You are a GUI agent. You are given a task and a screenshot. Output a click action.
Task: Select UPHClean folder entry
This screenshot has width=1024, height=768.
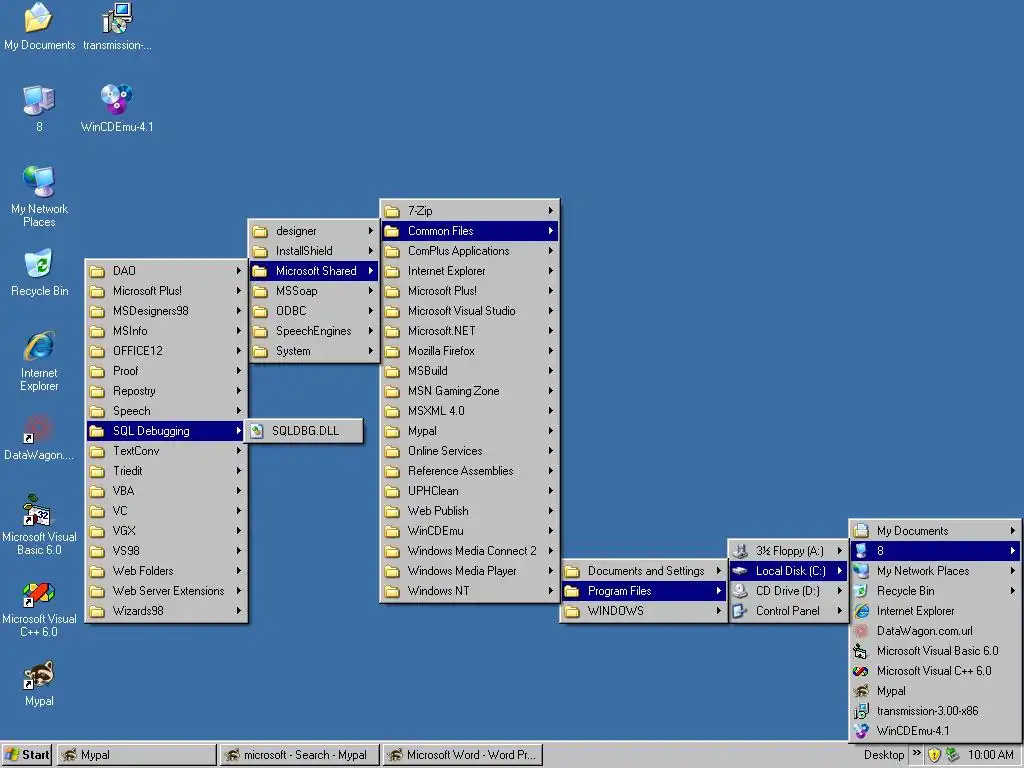tap(469, 491)
